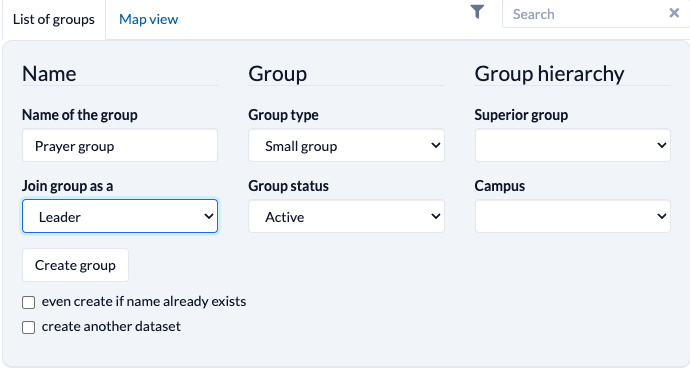The height and width of the screenshot is (368, 690).
Task: Open the Superior group dropdown
Action: 573,145
